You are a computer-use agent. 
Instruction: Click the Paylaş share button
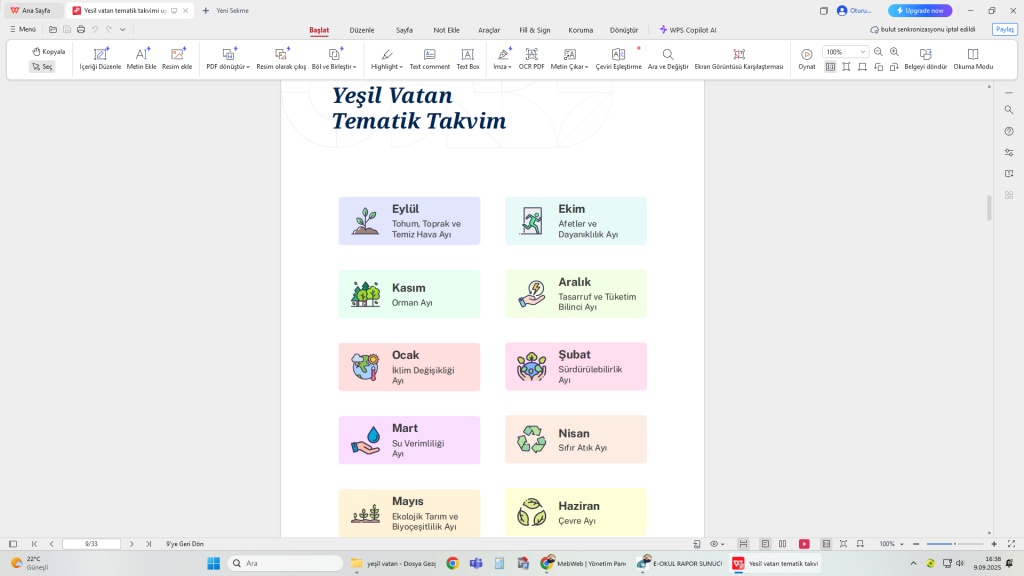coord(1004,30)
